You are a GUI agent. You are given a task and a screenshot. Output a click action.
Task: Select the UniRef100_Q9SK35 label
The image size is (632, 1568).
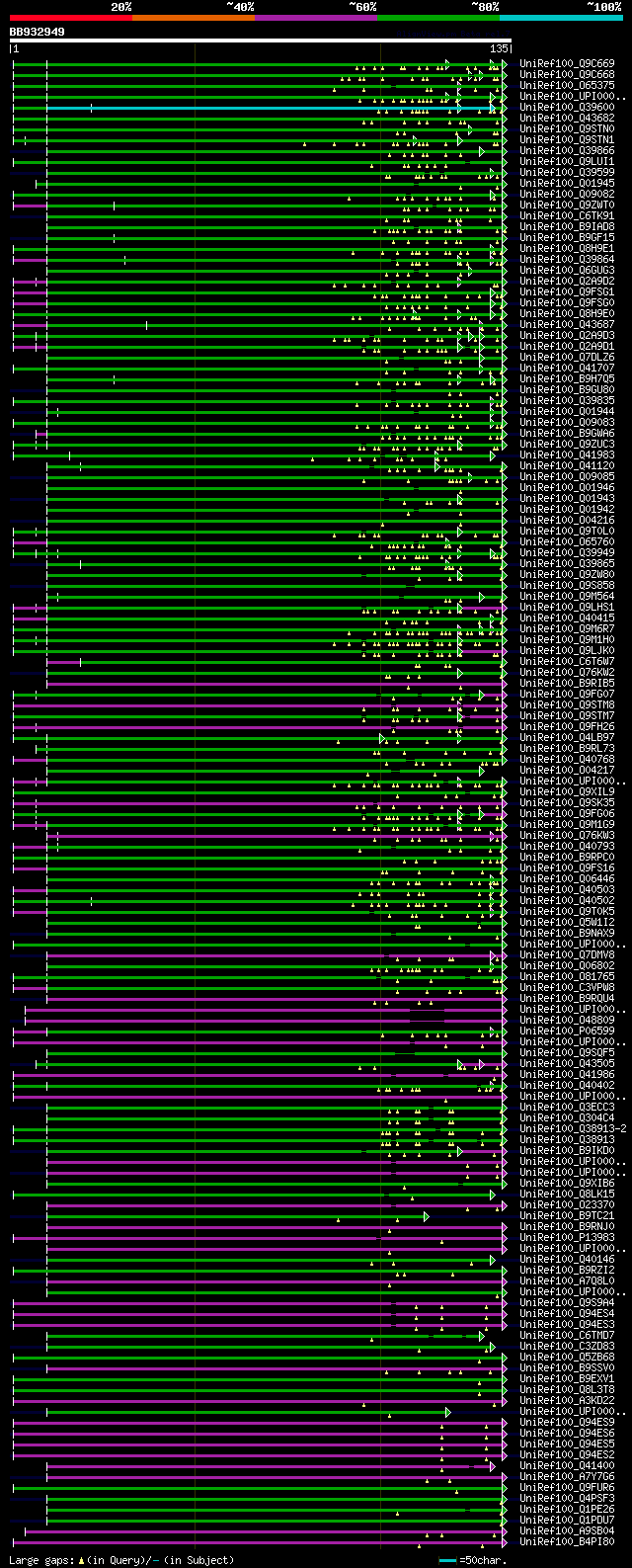[567, 802]
